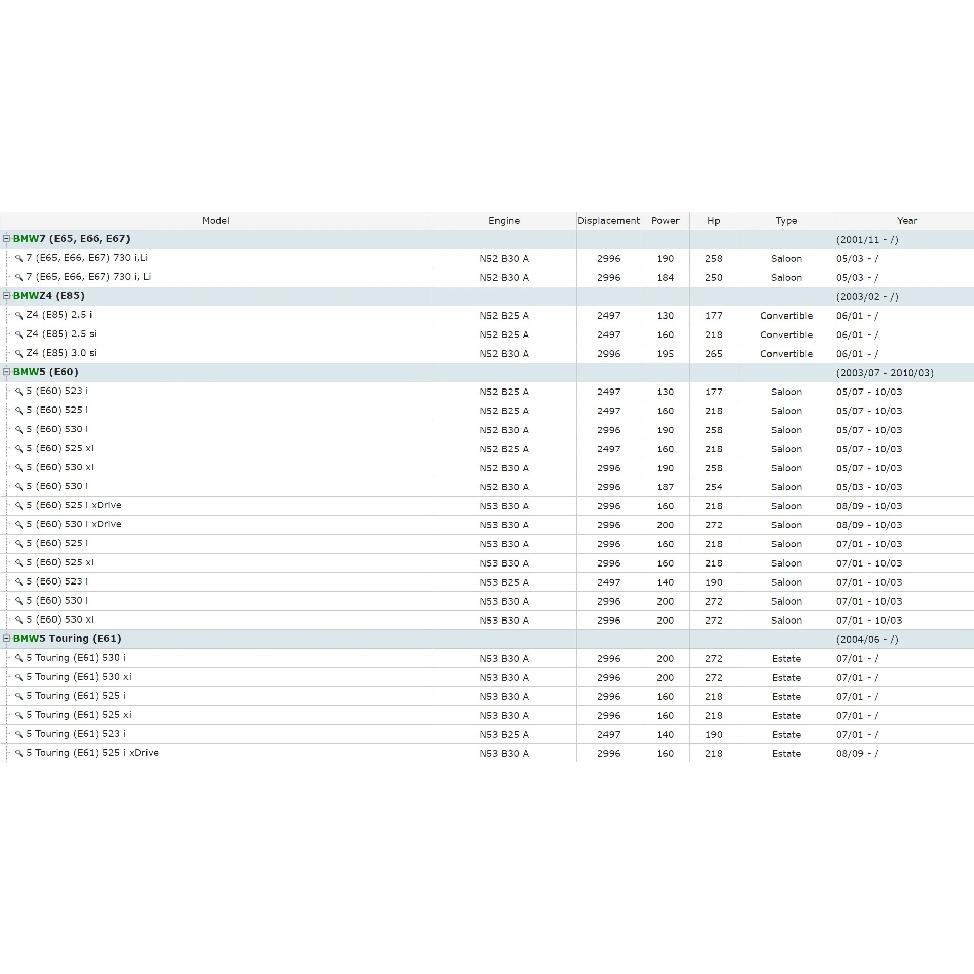
Task: Click the Model column header
Action: [216, 221]
